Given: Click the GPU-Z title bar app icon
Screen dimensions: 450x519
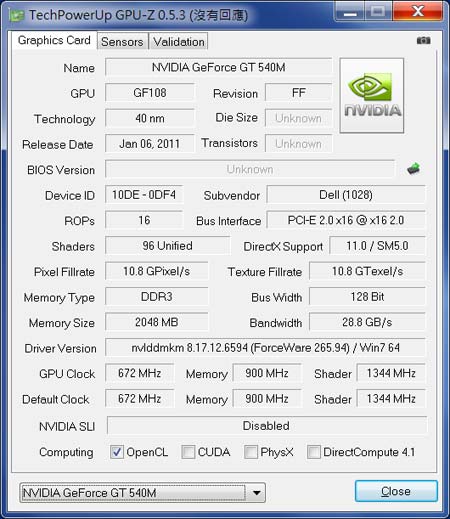Looking at the screenshot, I should (17, 15).
